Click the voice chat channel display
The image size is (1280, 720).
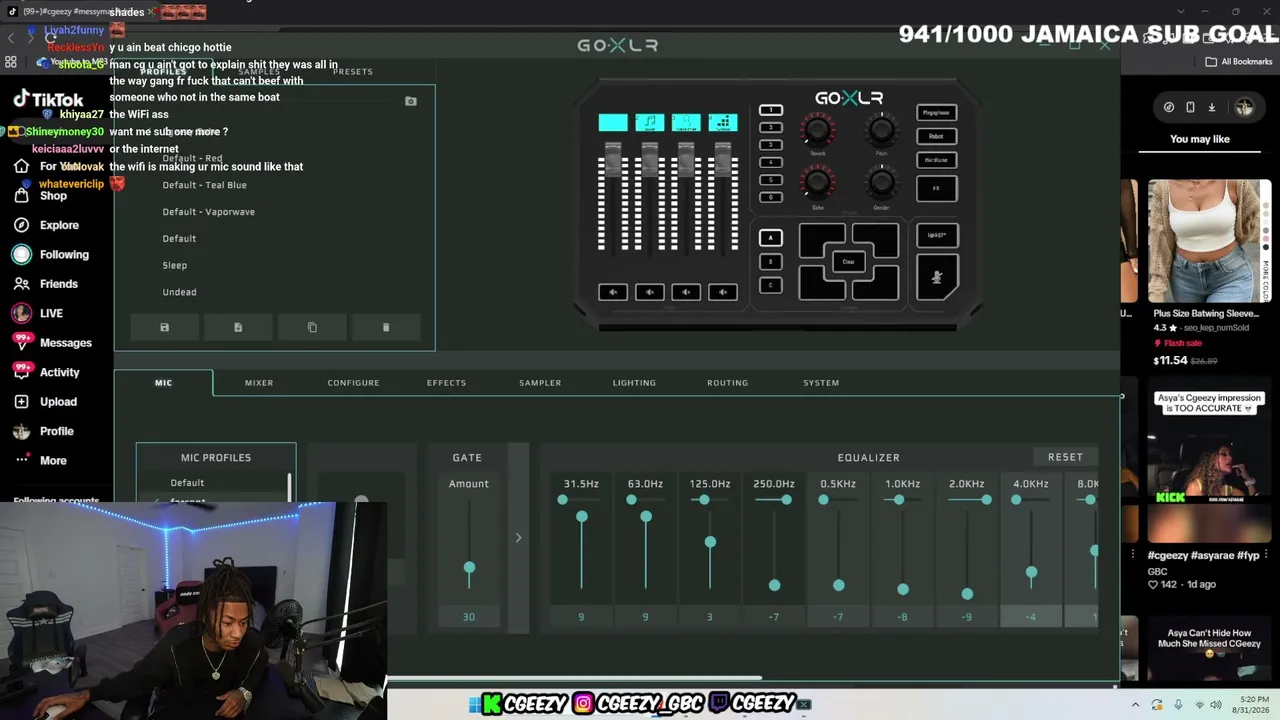pos(686,123)
